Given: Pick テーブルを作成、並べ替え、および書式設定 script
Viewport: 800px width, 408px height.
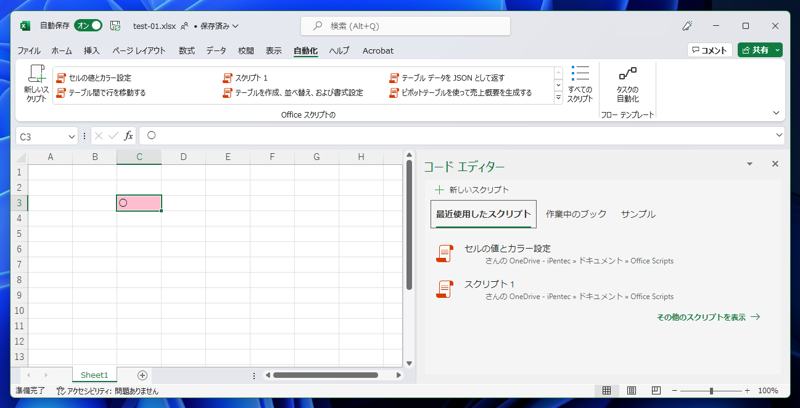Looking at the screenshot, I should point(293,93).
